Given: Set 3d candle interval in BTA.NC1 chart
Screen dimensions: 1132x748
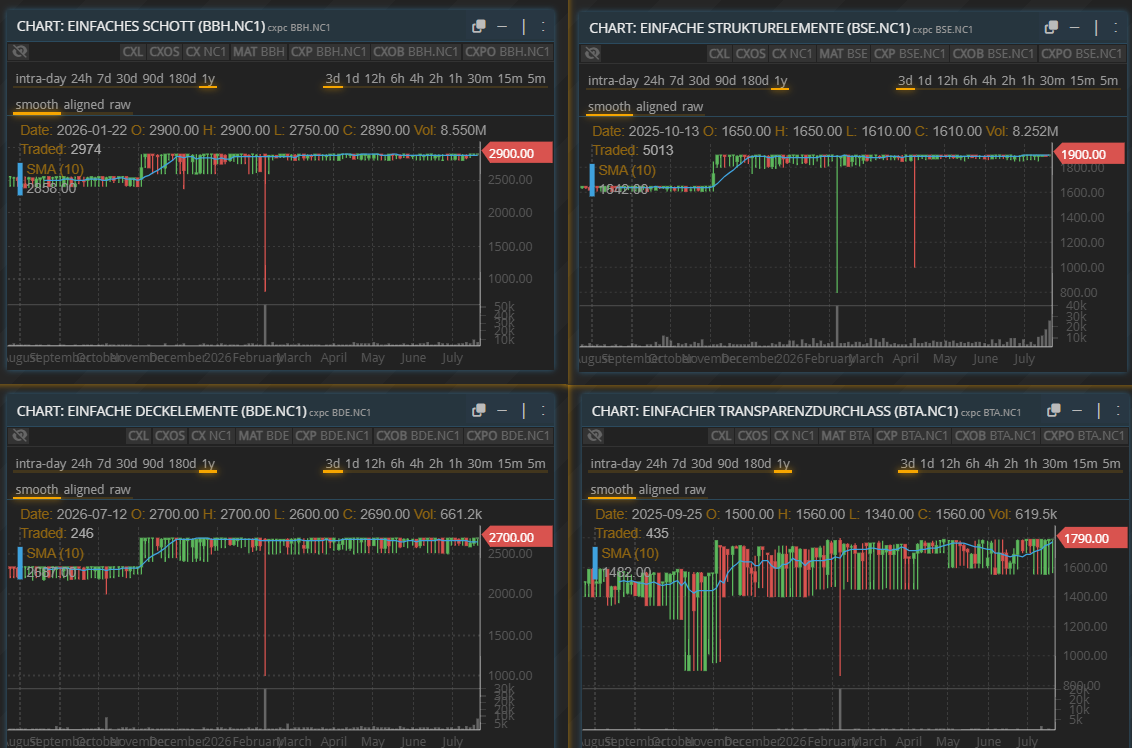Looking at the screenshot, I should 907,464.
